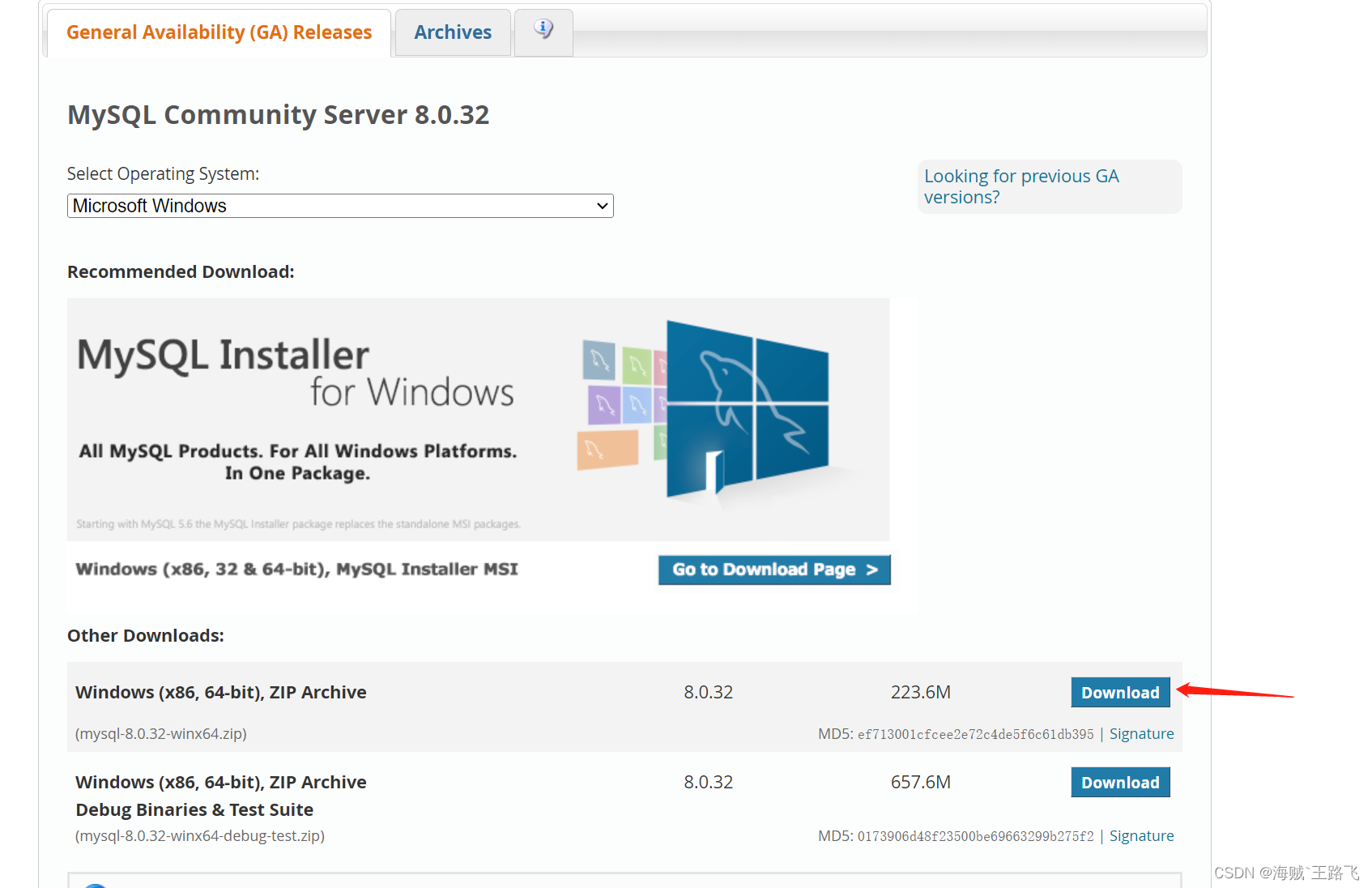The width and height of the screenshot is (1372, 888).
Task: Open Looking for previous GA versions link
Action: [1020, 186]
